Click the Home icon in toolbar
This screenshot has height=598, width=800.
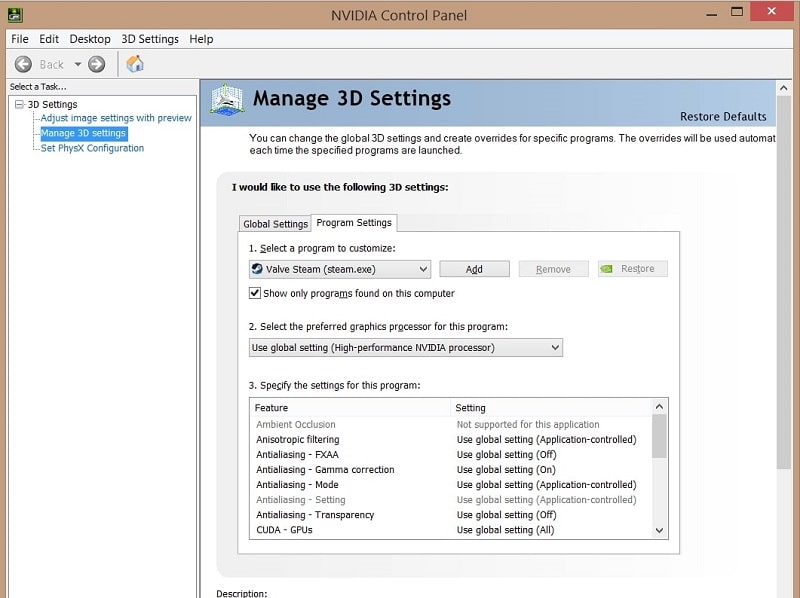(135, 64)
